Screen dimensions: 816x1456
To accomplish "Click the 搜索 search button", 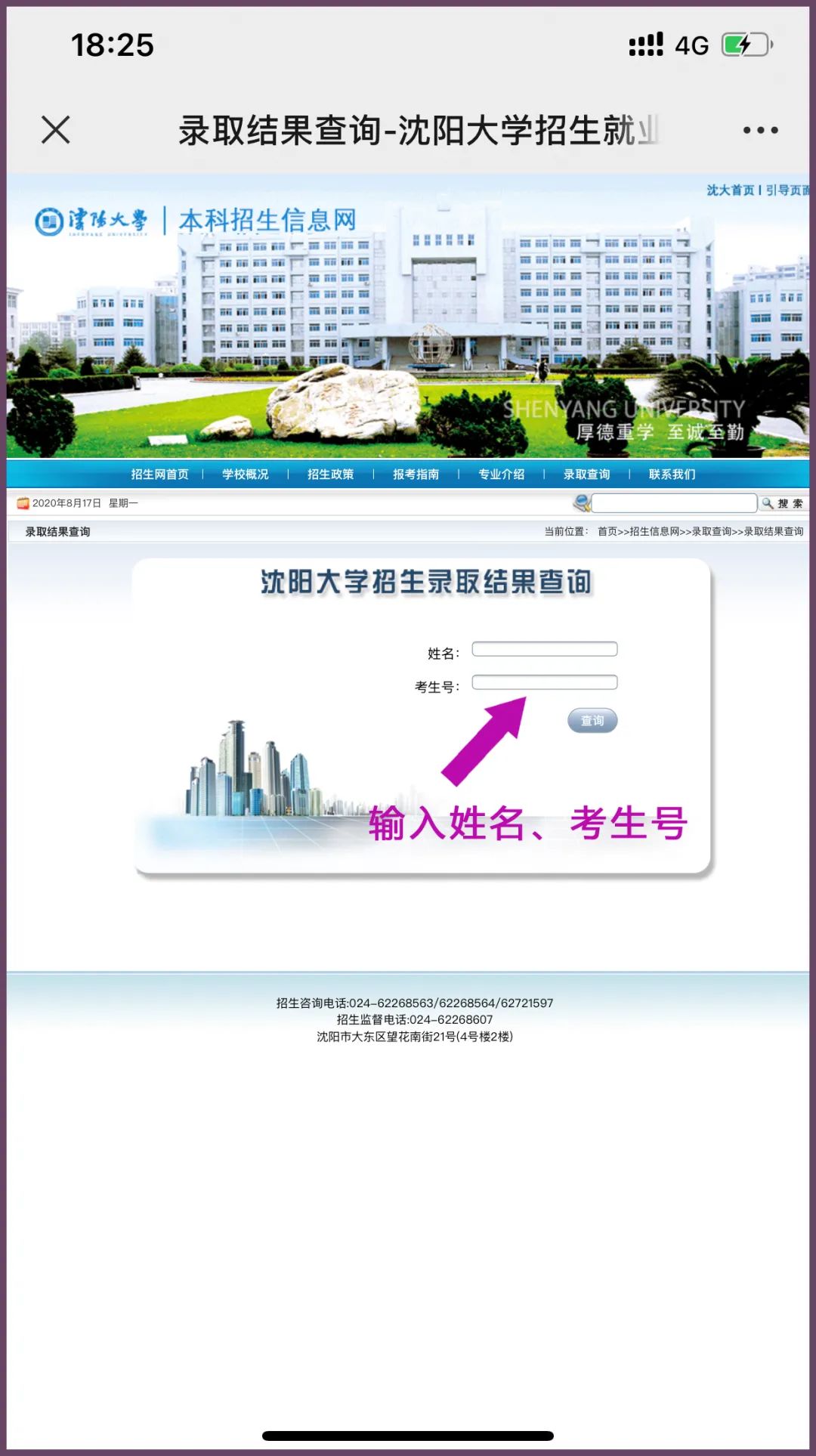I will 784,503.
